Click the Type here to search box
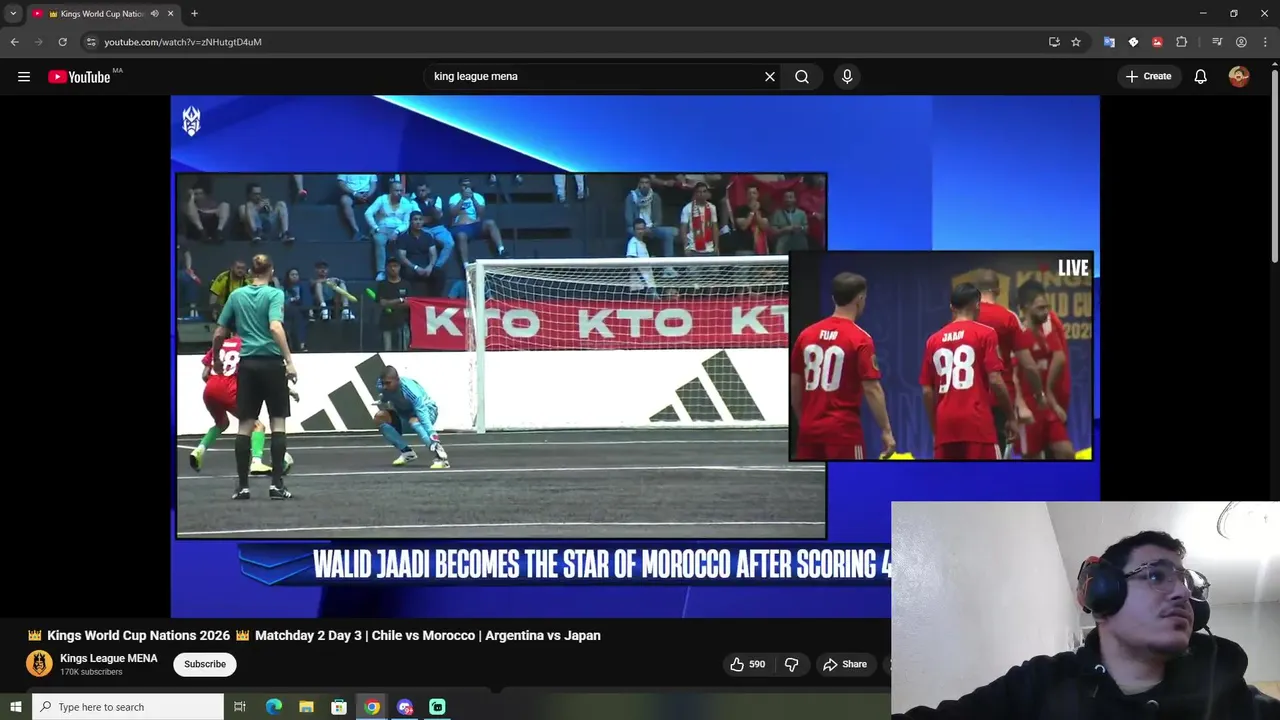The width and height of the screenshot is (1280, 720). [x=128, y=707]
